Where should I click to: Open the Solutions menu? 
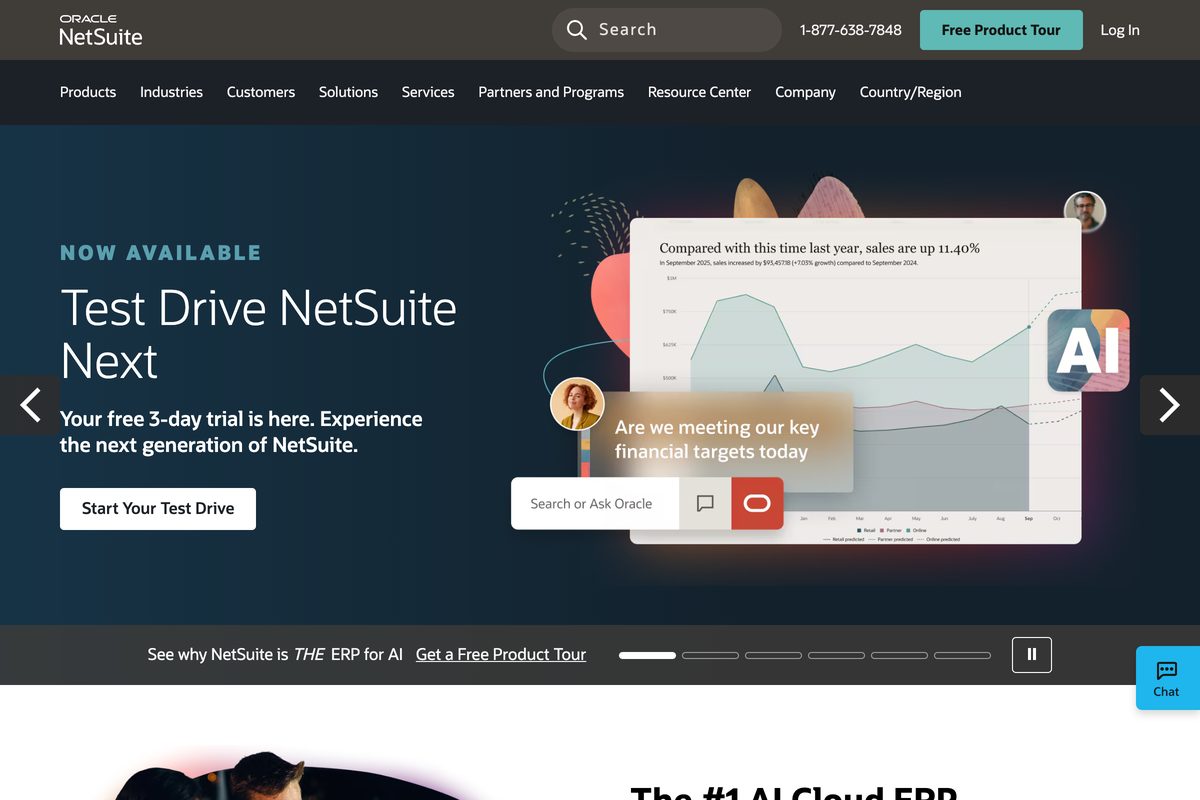coord(348,92)
